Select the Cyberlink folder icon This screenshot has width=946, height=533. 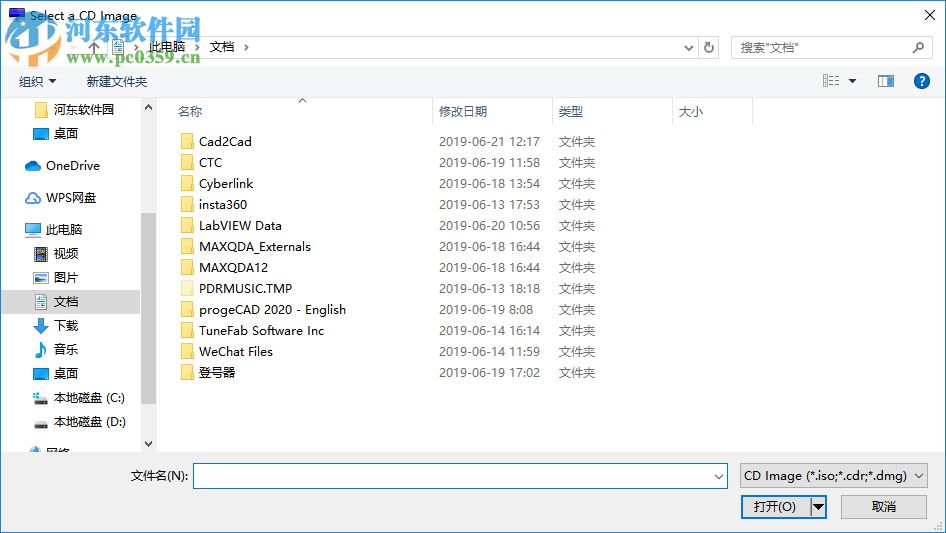tap(188, 184)
